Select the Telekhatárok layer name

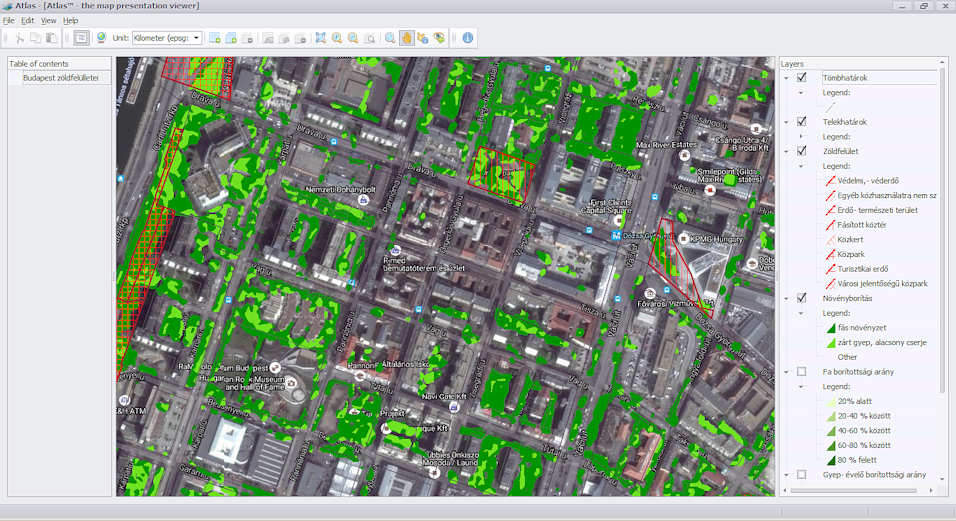[x=845, y=122]
